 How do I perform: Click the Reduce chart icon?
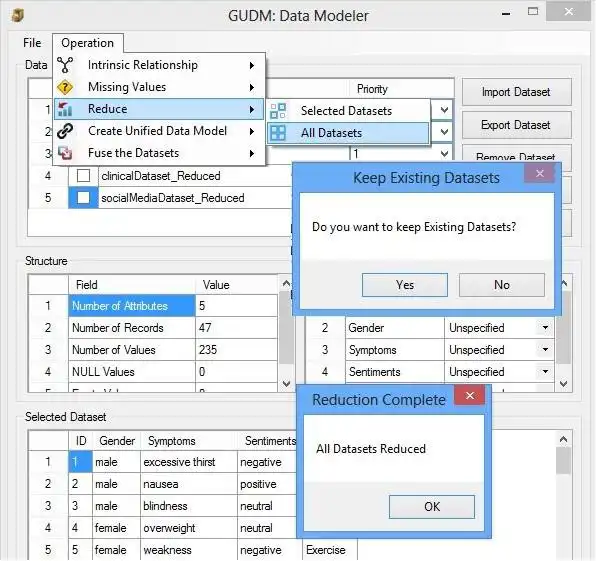pos(65,109)
